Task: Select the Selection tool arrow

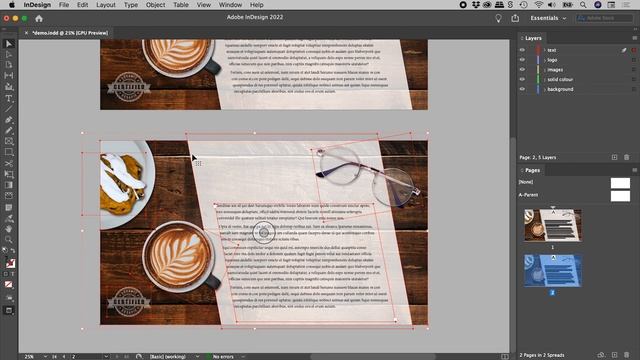Action: tap(9, 44)
